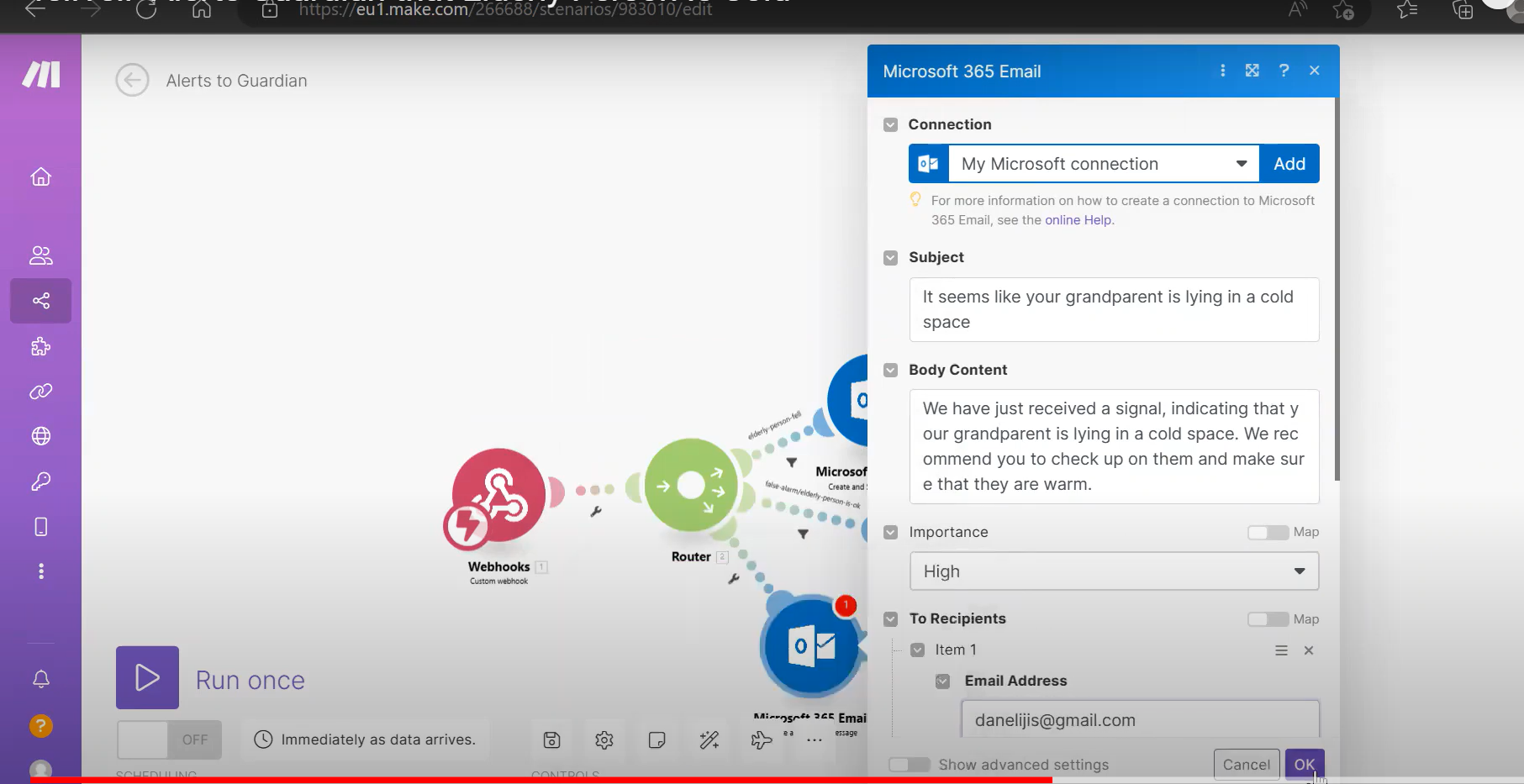The height and width of the screenshot is (784, 1524).
Task: Save the scenario with the disk icon
Action: click(551, 739)
